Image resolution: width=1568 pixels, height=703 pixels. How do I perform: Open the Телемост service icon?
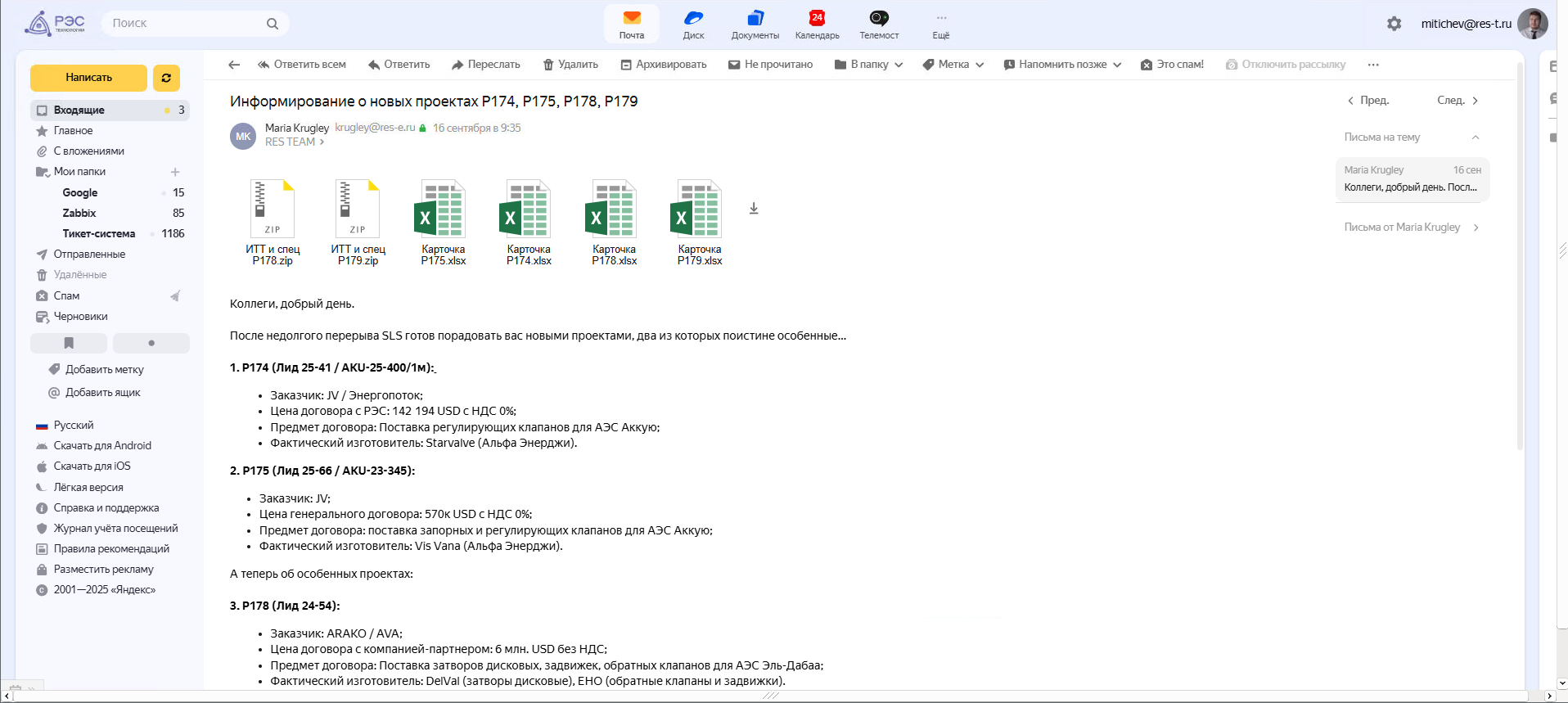coord(879,24)
